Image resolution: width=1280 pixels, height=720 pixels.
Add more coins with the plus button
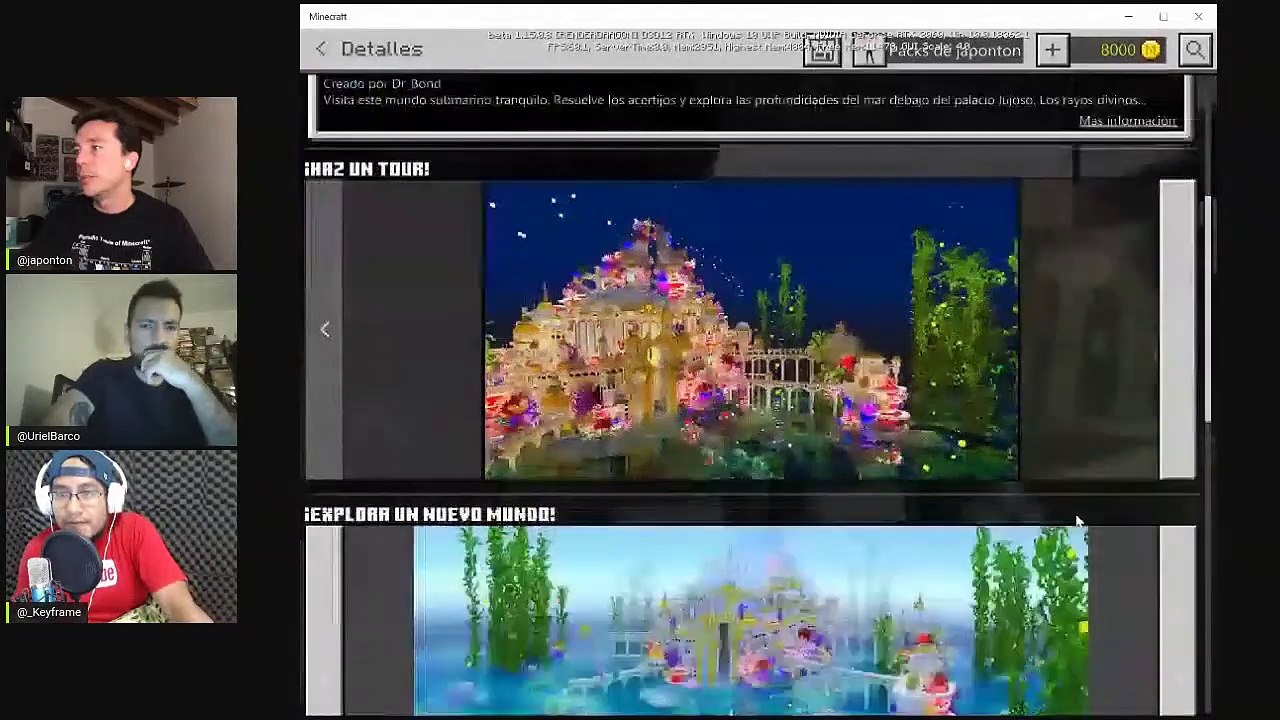pos(1053,50)
